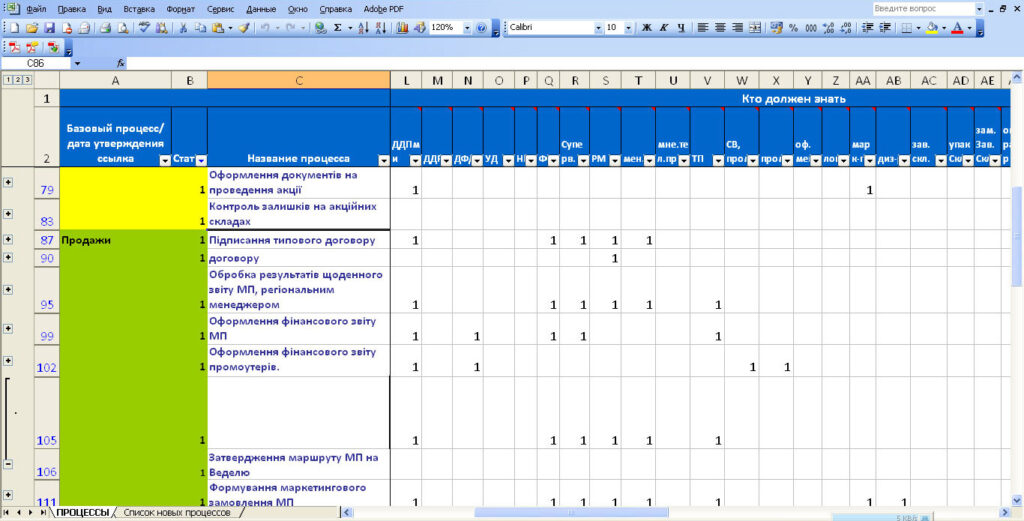Open the Adobe PDF menu

pyautogui.click(x=383, y=9)
